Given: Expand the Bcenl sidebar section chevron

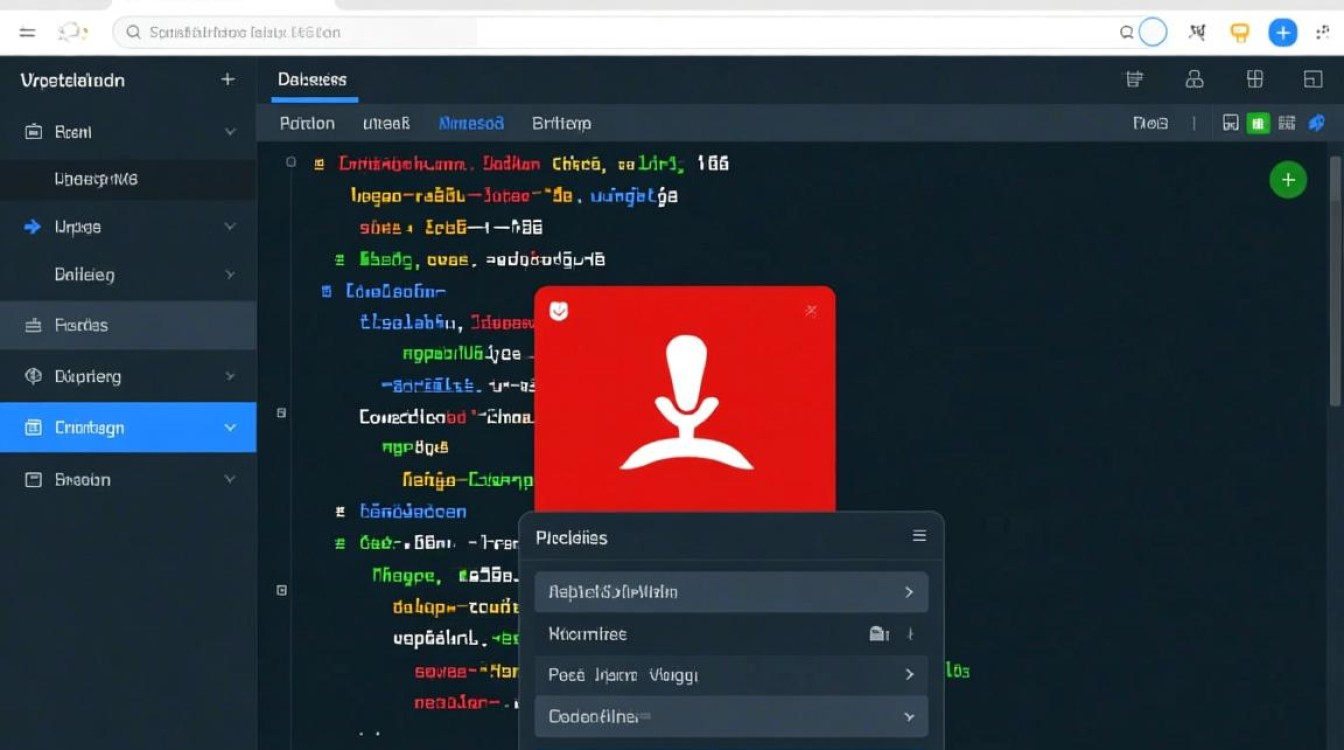Looking at the screenshot, I should coord(230,132).
